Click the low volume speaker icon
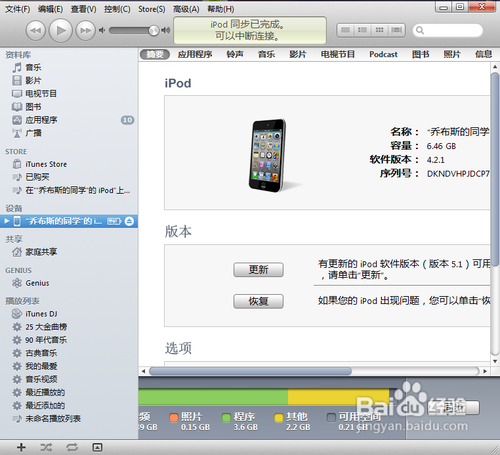Viewport: 500px width, 455px height. coord(102,30)
